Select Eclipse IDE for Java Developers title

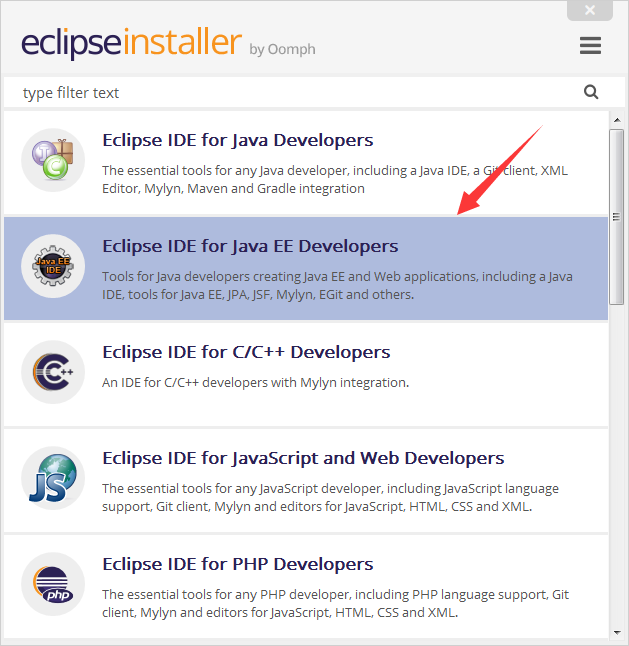(238, 140)
